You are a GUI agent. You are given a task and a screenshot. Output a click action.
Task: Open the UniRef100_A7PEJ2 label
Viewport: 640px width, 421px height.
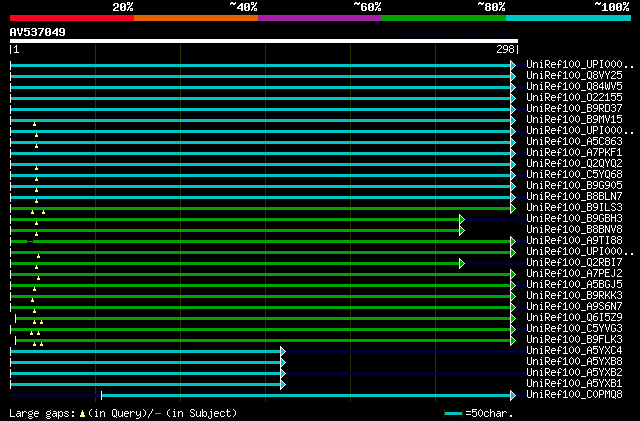coord(574,274)
